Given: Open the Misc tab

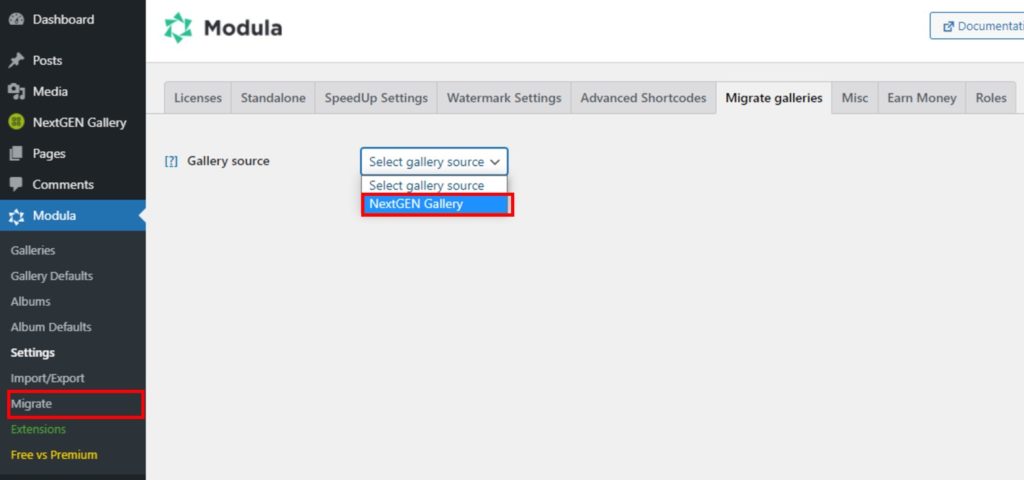Looking at the screenshot, I should click(855, 98).
